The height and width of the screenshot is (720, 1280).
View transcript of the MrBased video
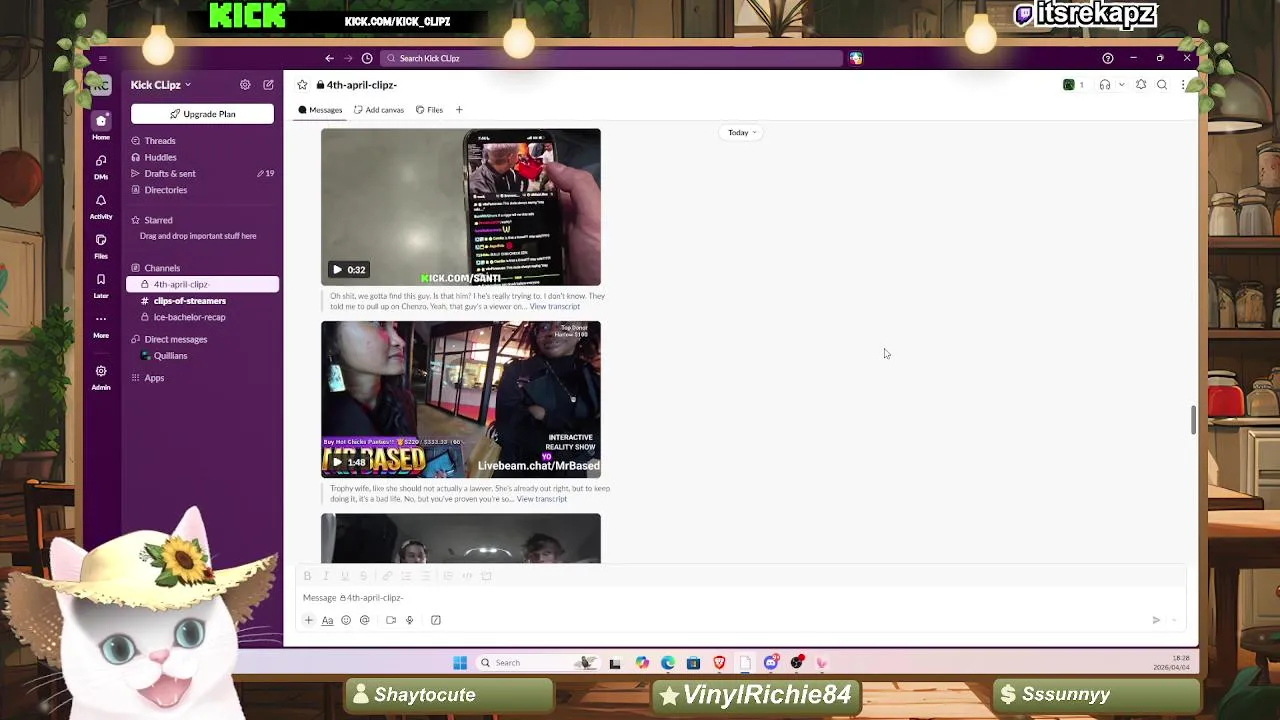[x=542, y=499]
